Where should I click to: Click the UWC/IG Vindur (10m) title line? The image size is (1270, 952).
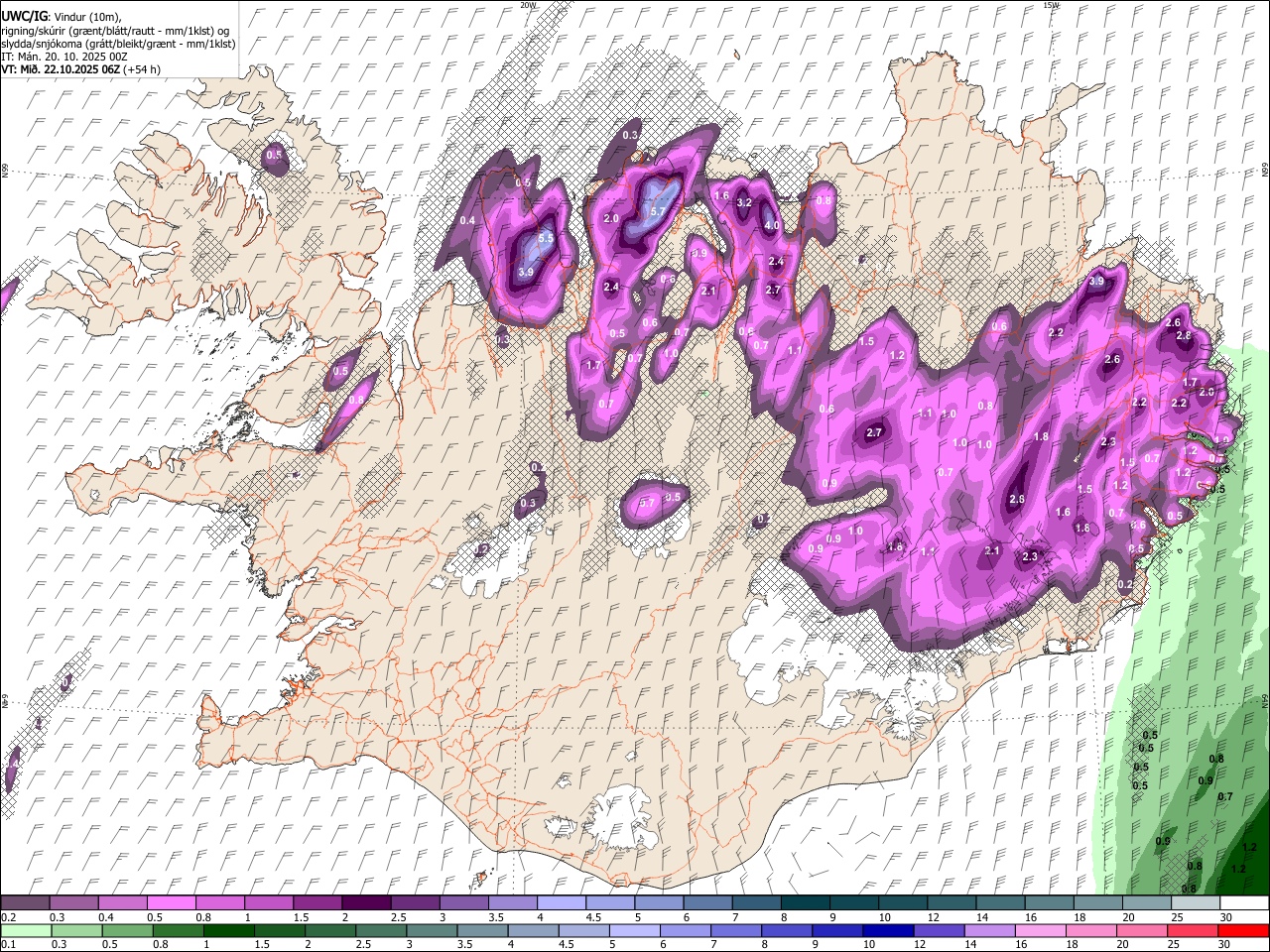62,17
